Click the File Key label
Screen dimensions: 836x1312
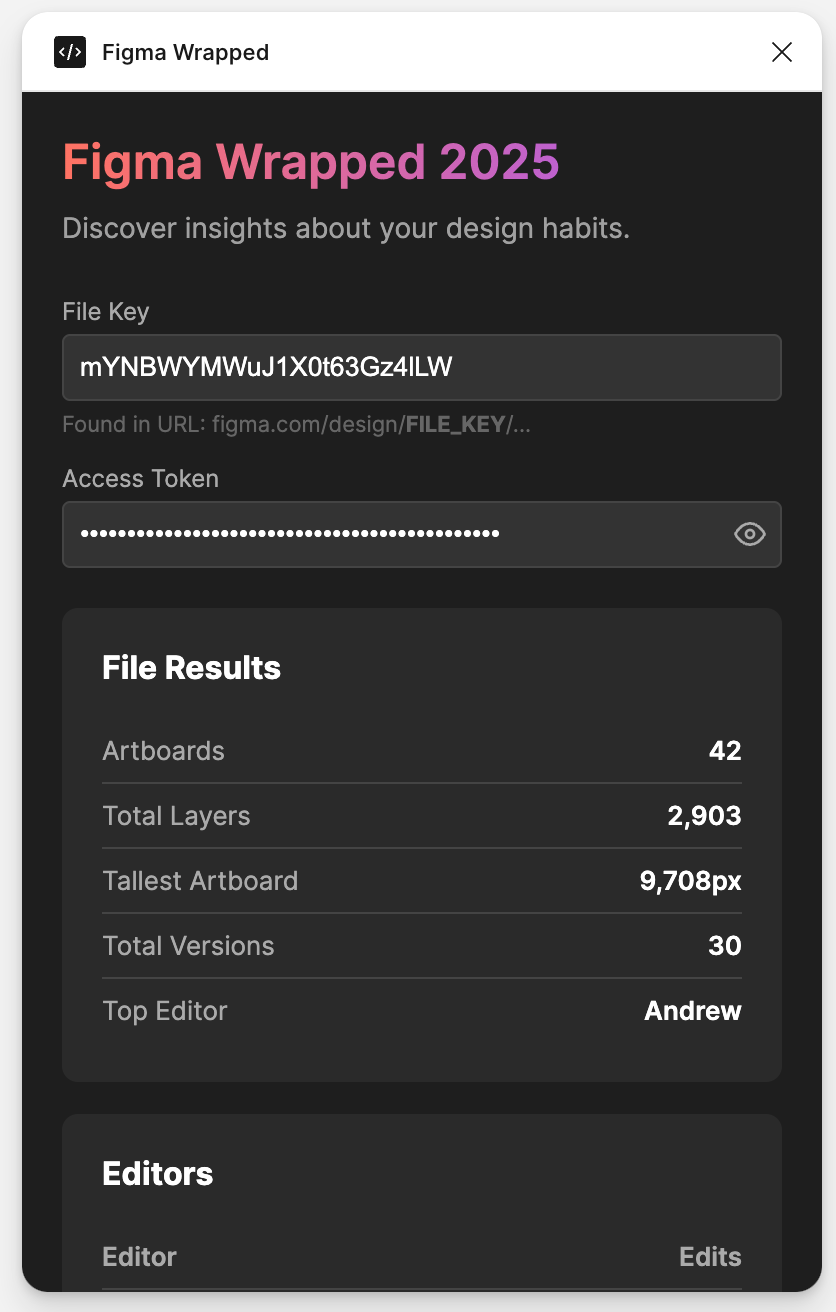coord(106,312)
